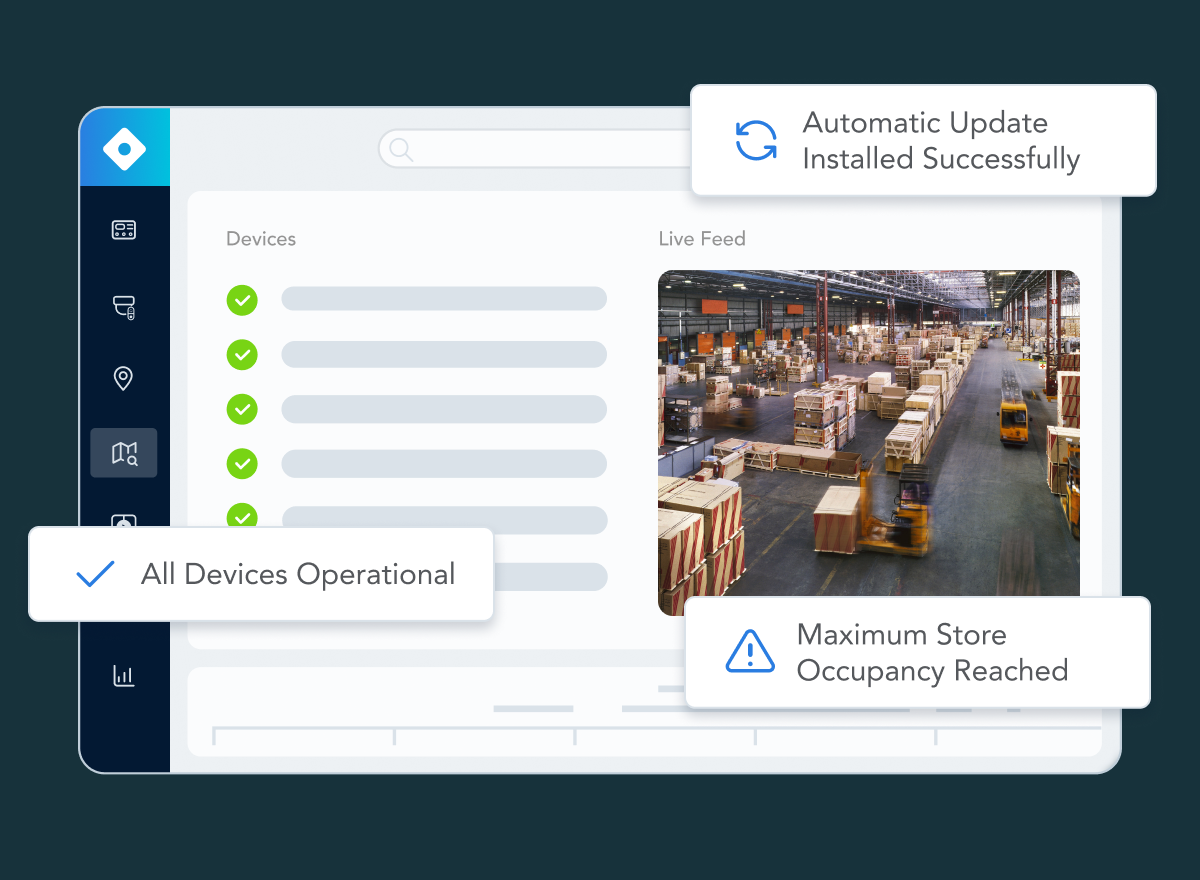Select the highlighted map search icon
Viewport: 1200px width, 880px height.
click(x=124, y=453)
